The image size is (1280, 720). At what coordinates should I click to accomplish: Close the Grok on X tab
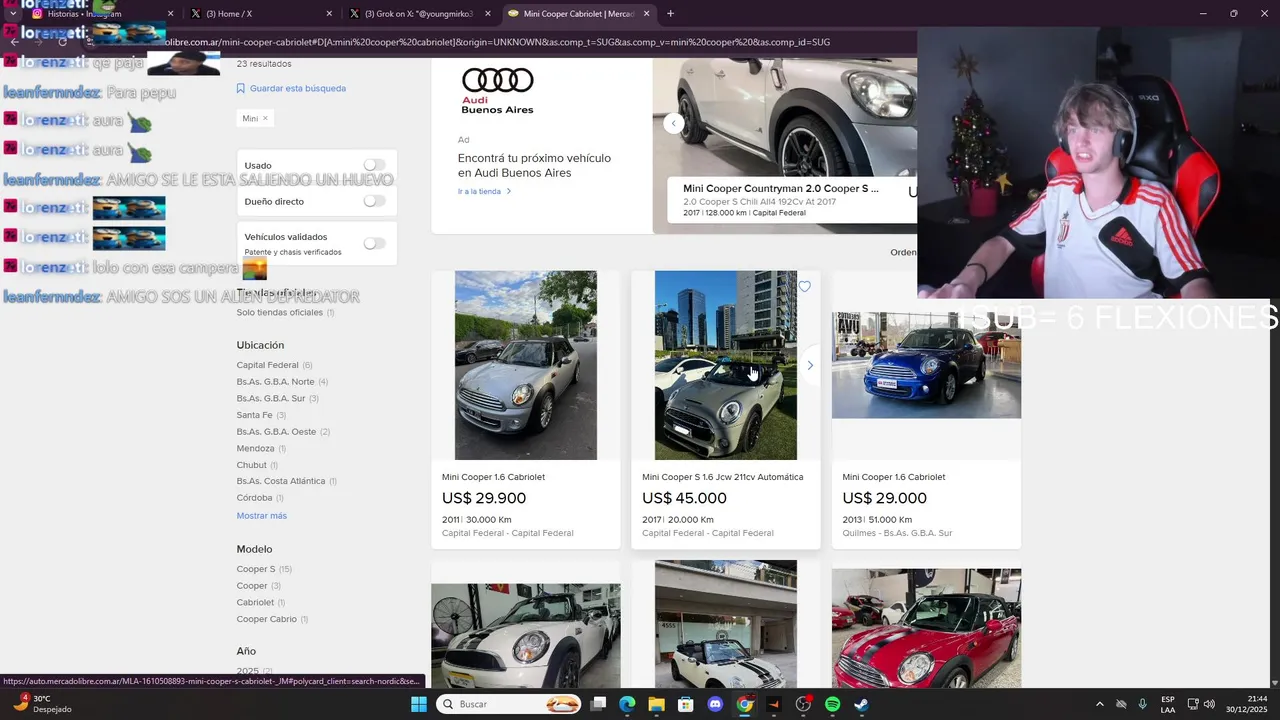(488, 14)
